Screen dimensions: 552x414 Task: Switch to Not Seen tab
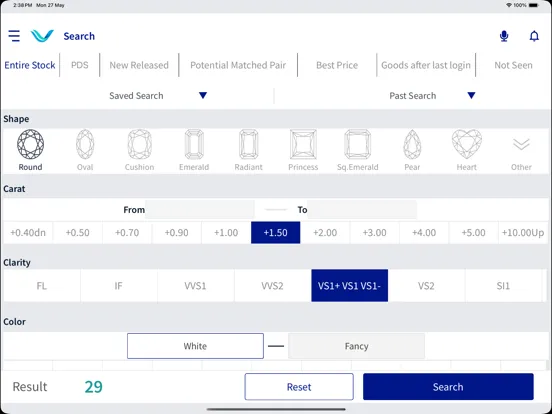click(513, 65)
